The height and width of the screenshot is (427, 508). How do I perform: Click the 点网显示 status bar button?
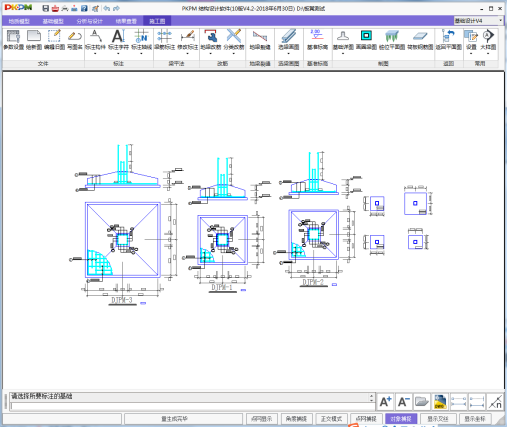coord(262,419)
